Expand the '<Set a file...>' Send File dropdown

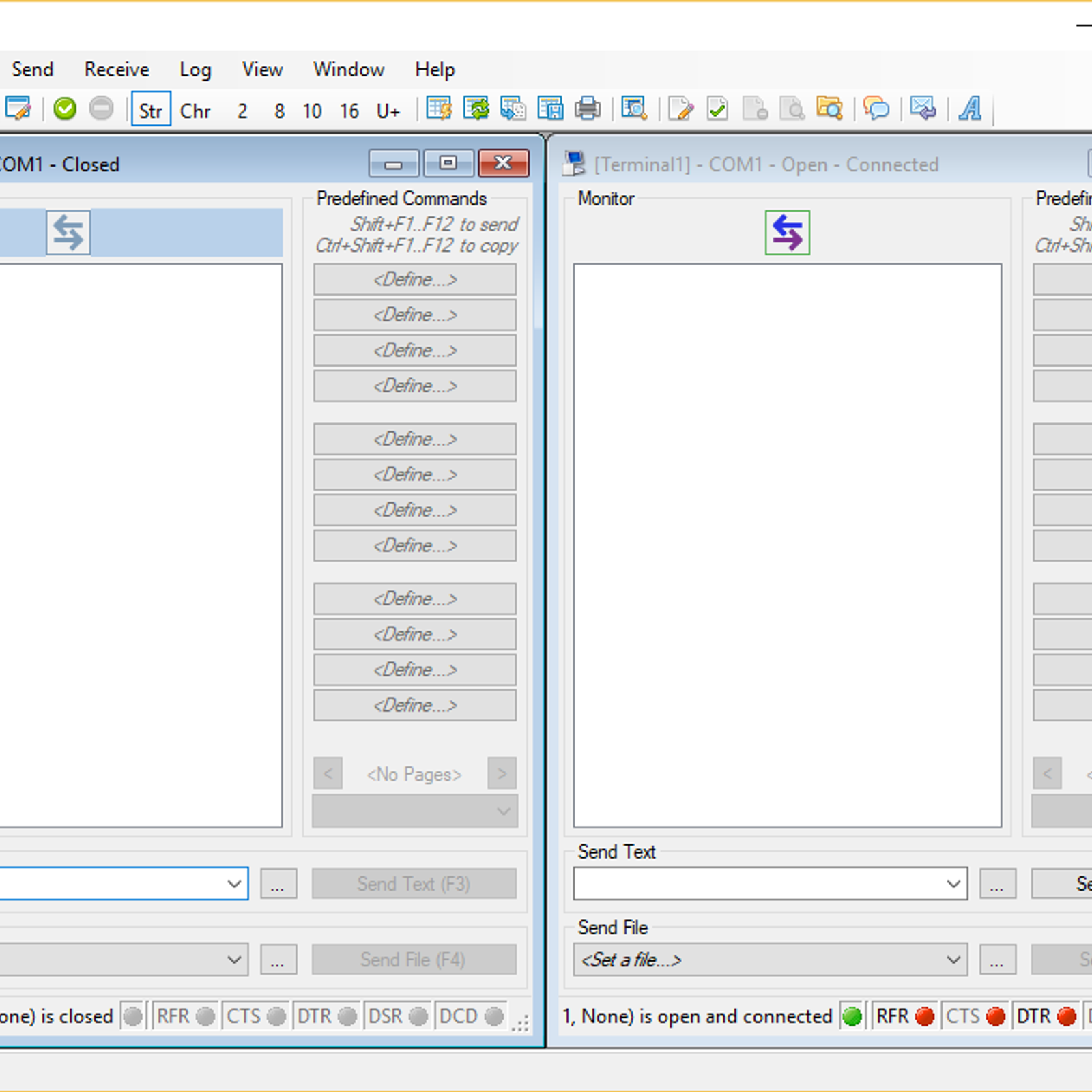(x=953, y=960)
